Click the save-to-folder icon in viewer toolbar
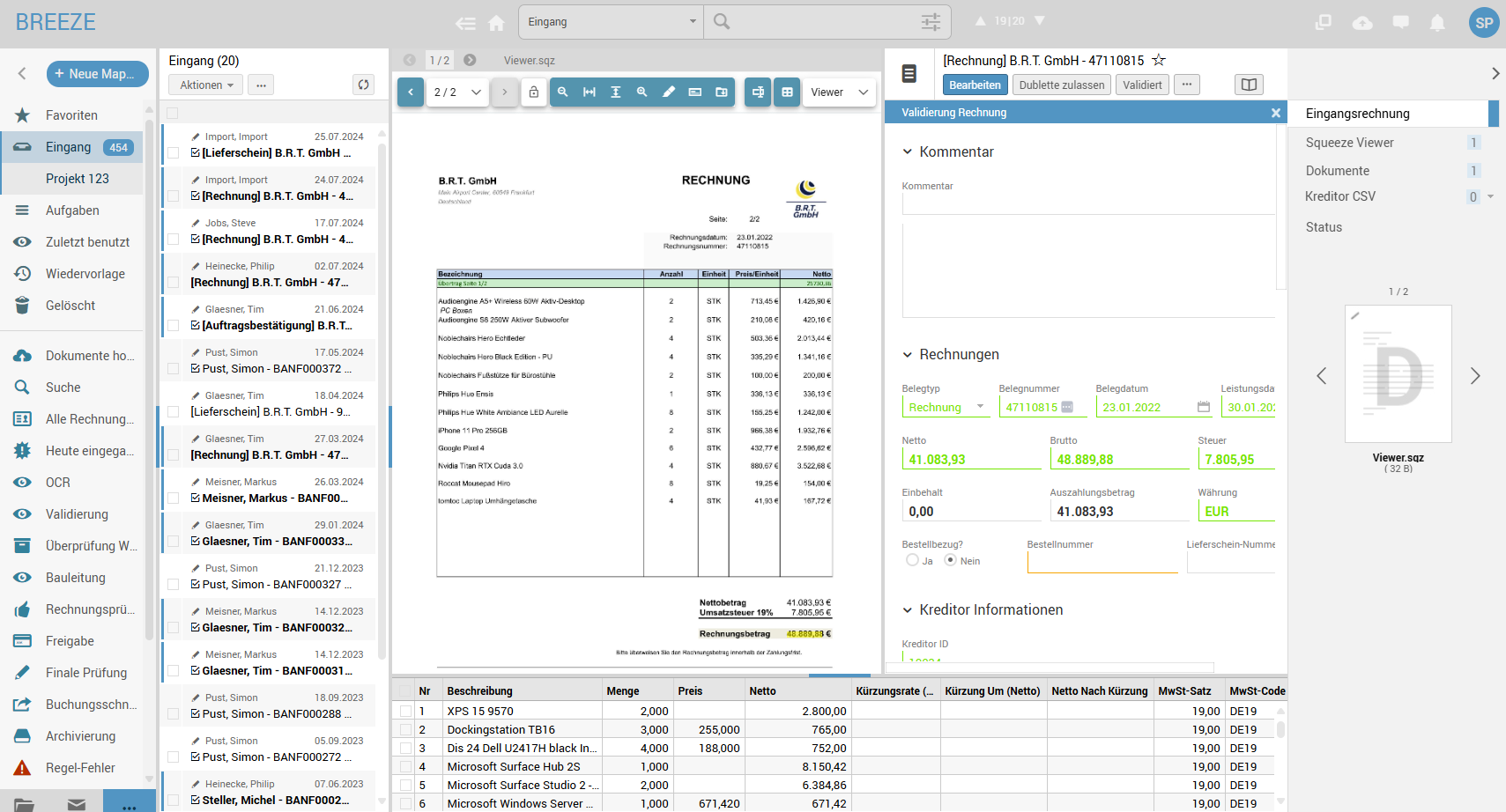Viewport: 1506px width, 812px height. [722, 92]
